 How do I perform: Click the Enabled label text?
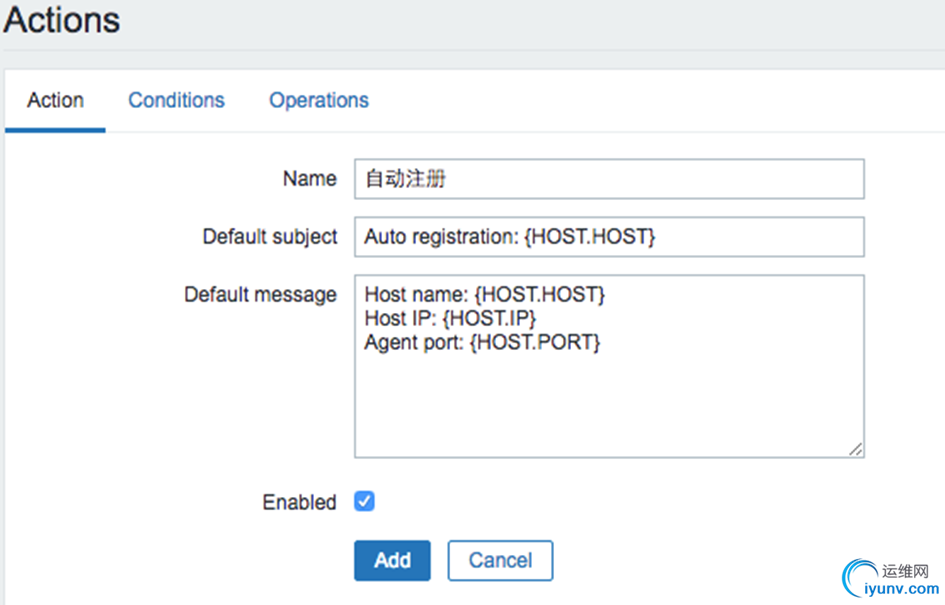(299, 502)
